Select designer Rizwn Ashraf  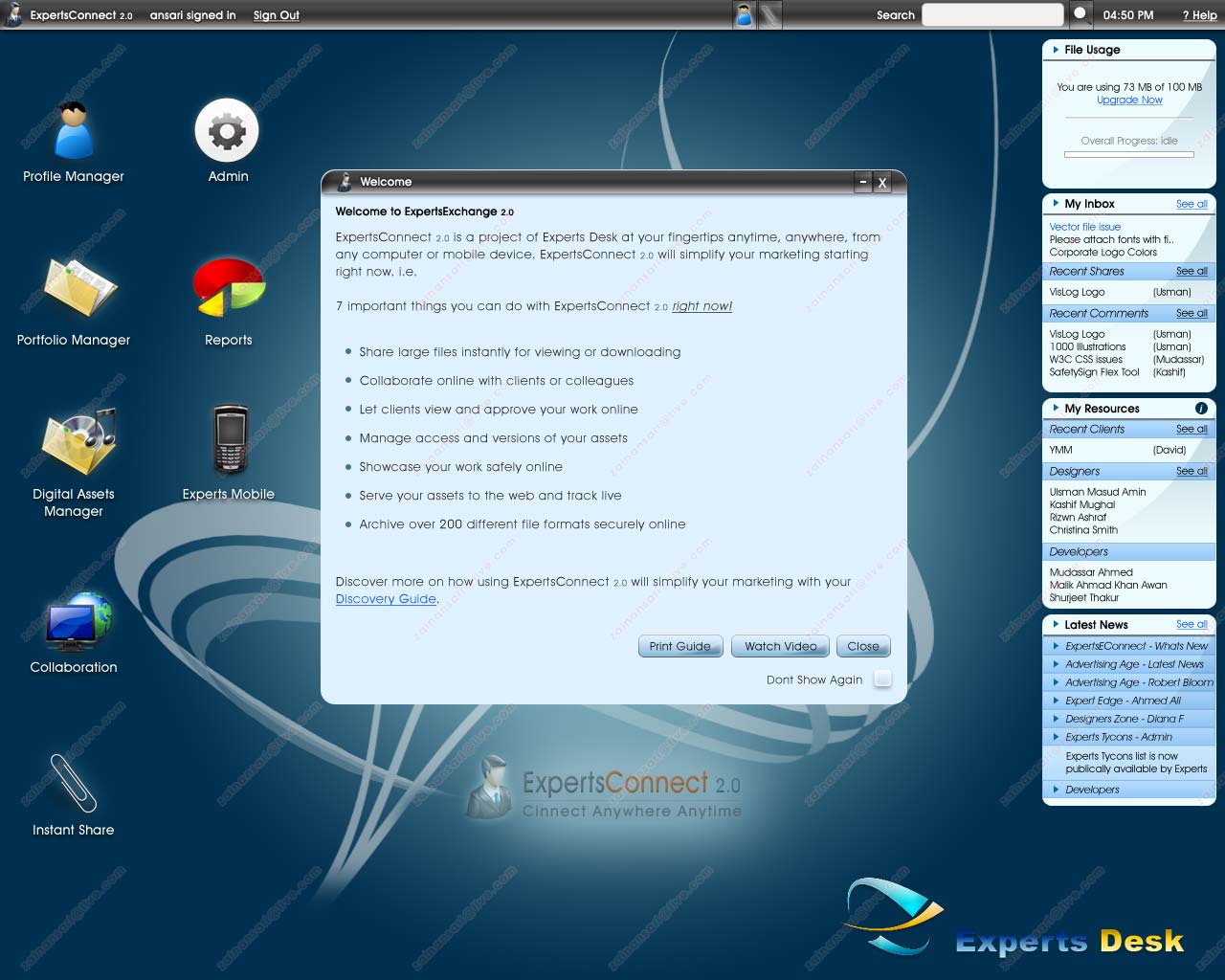tap(1078, 517)
